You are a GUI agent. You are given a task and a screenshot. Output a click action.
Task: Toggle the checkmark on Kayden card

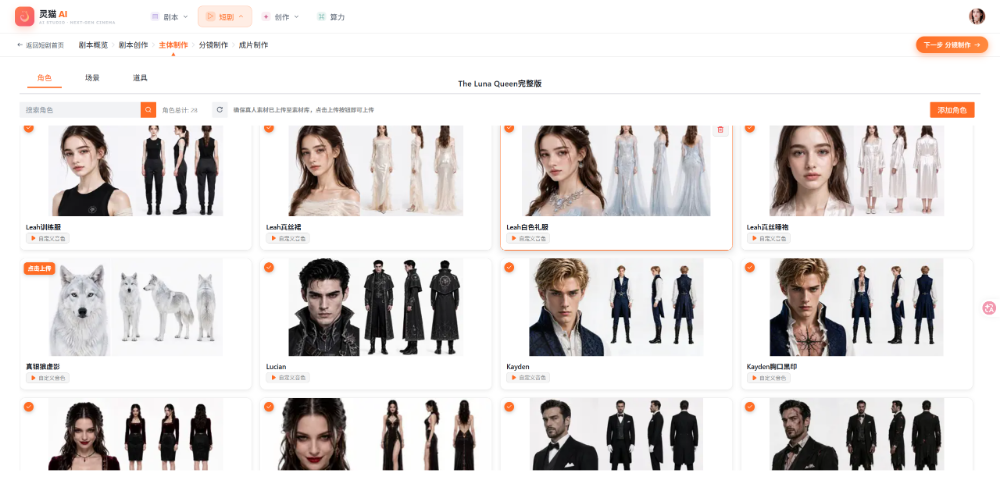(x=509, y=267)
